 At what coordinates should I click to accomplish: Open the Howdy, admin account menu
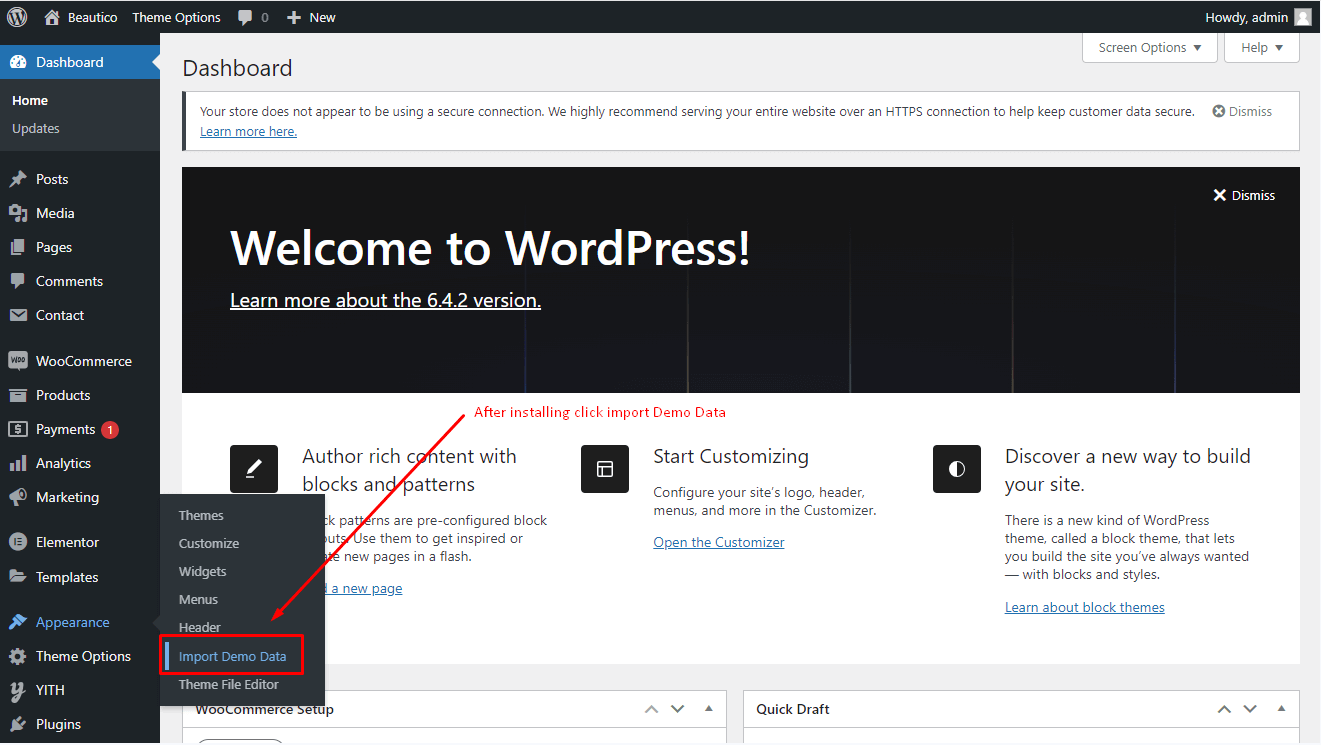point(1258,17)
